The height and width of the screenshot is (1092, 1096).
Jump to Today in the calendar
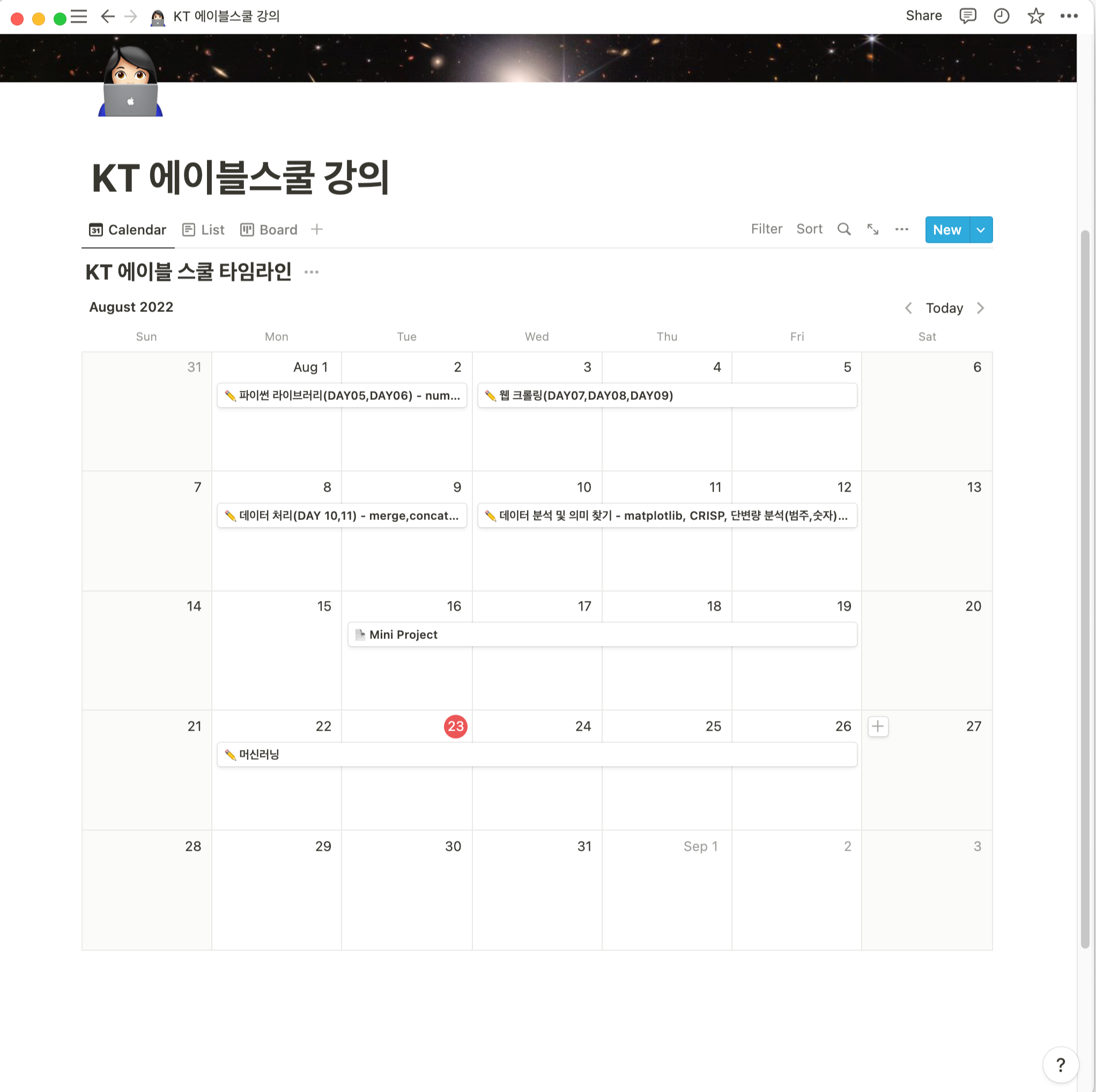click(x=944, y=308)
